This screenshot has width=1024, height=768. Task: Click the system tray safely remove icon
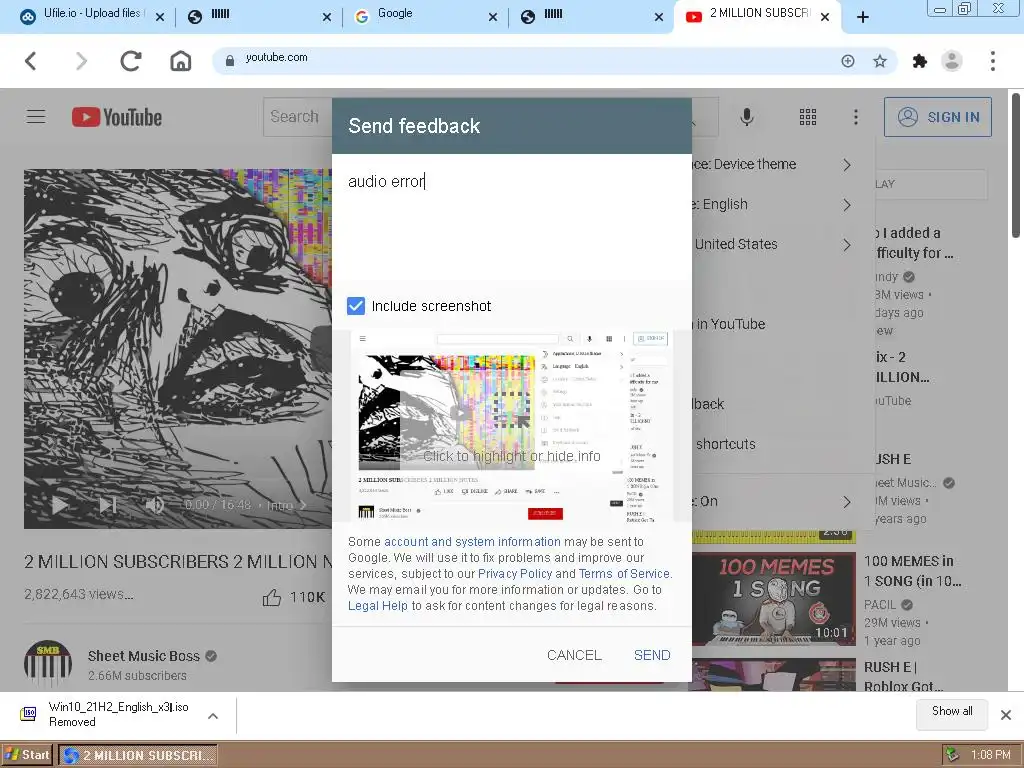(952, 755)
